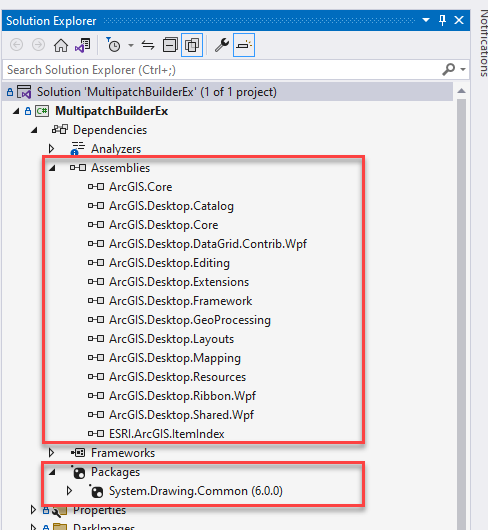
Task: Toggle the Show All Files button
Action: pos(192,45)
